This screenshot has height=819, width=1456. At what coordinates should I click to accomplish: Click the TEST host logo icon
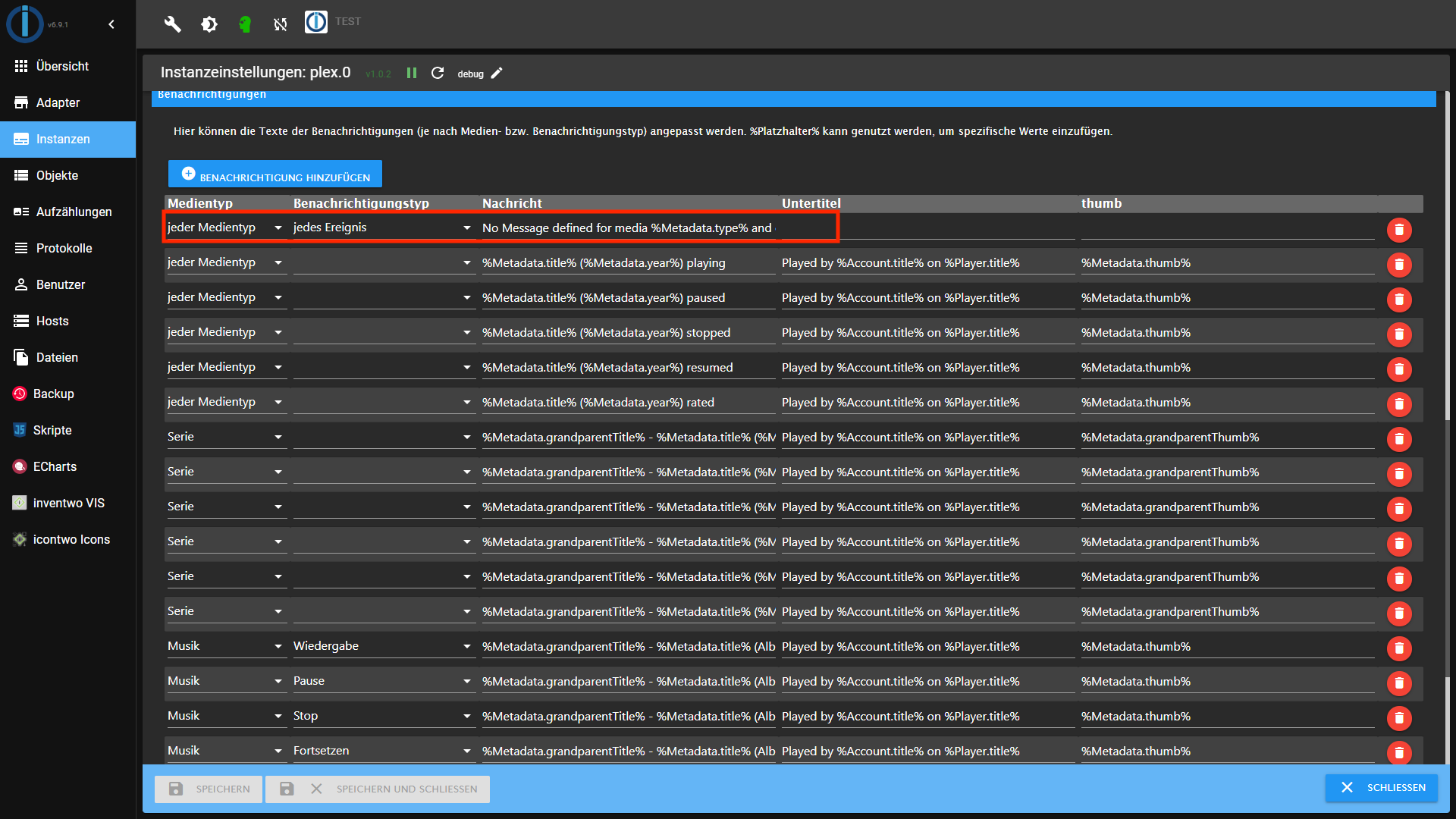tap(316, 22)
